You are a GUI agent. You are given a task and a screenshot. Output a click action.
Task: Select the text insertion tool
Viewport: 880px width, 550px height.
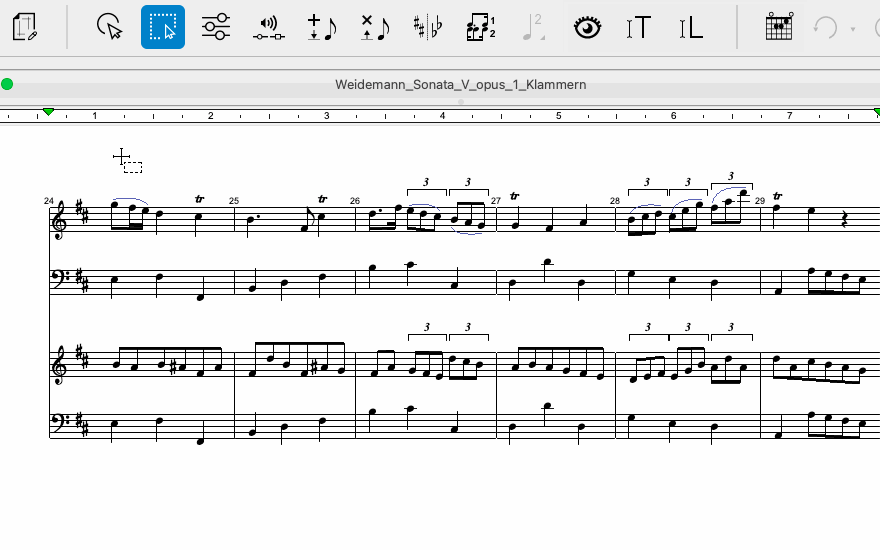pyautogui.click(x=638, y=27)
